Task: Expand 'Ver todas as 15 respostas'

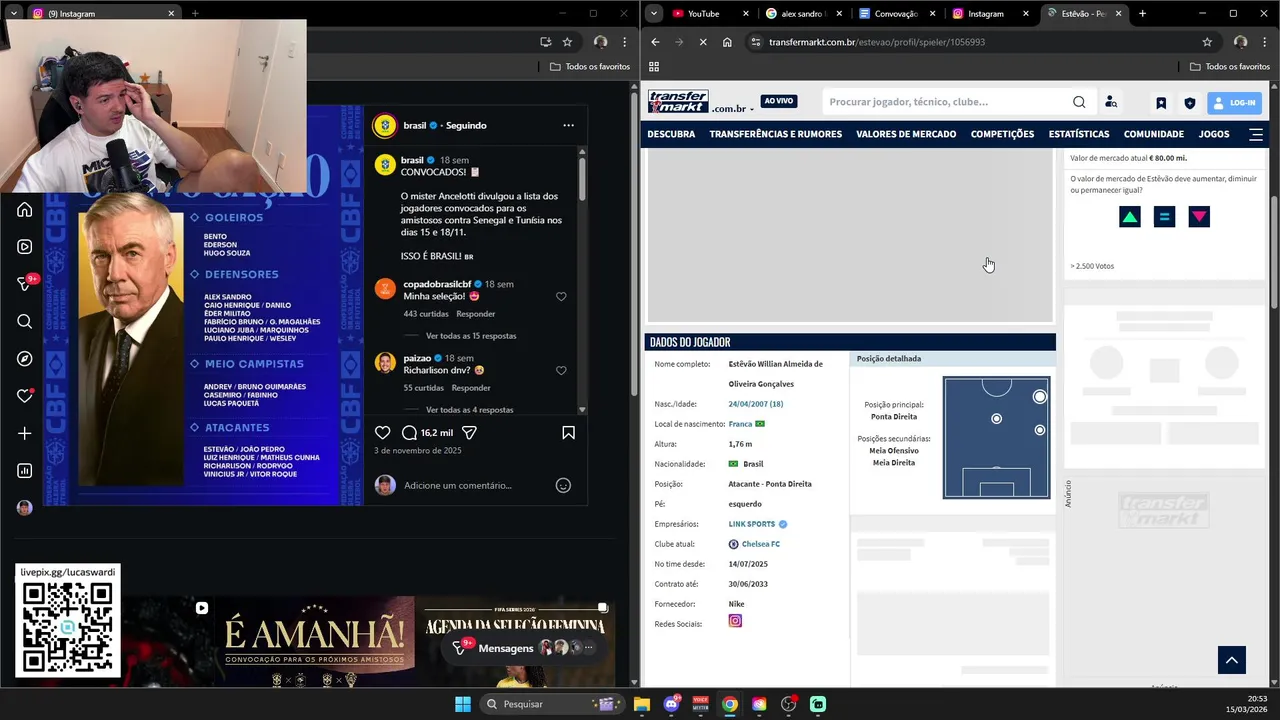Action: pos(471,336)
